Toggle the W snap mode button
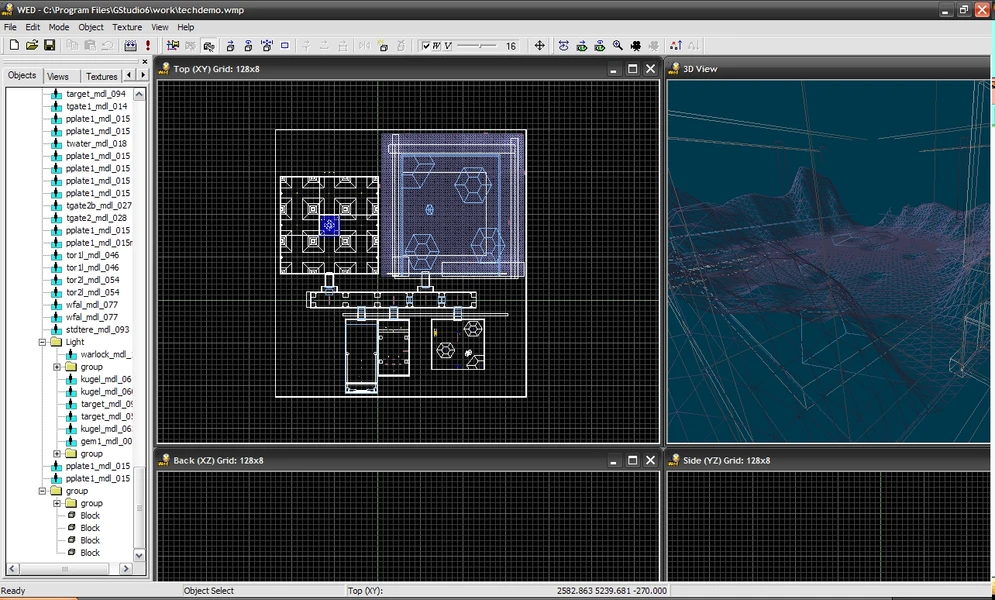Screen dimensions: 995x600 tap(437, 46)
